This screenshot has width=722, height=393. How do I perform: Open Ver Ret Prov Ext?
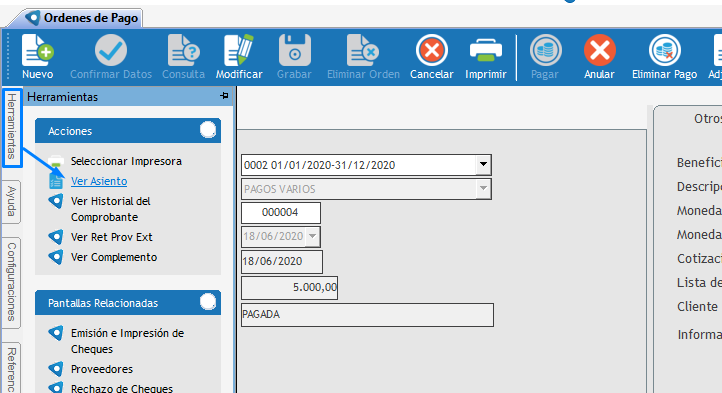111,237
